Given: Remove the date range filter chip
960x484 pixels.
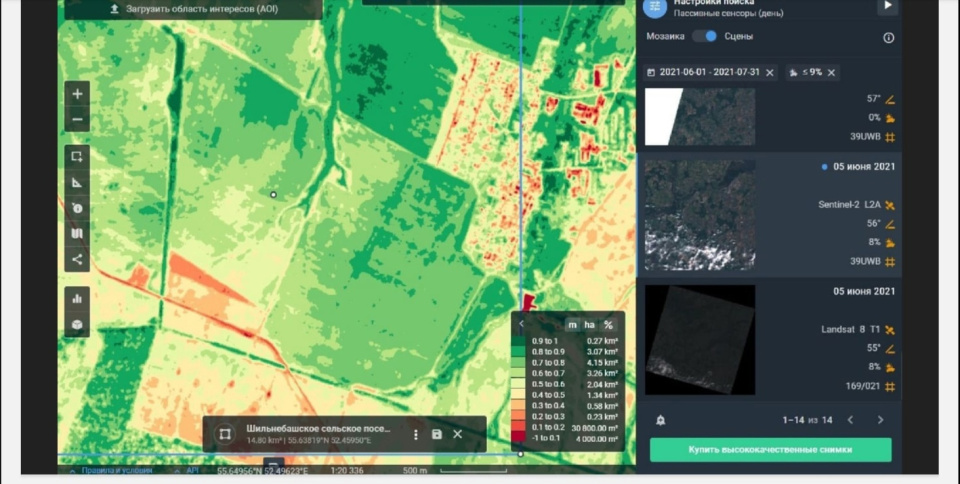Looking at the screenshot, I should 770,73.
